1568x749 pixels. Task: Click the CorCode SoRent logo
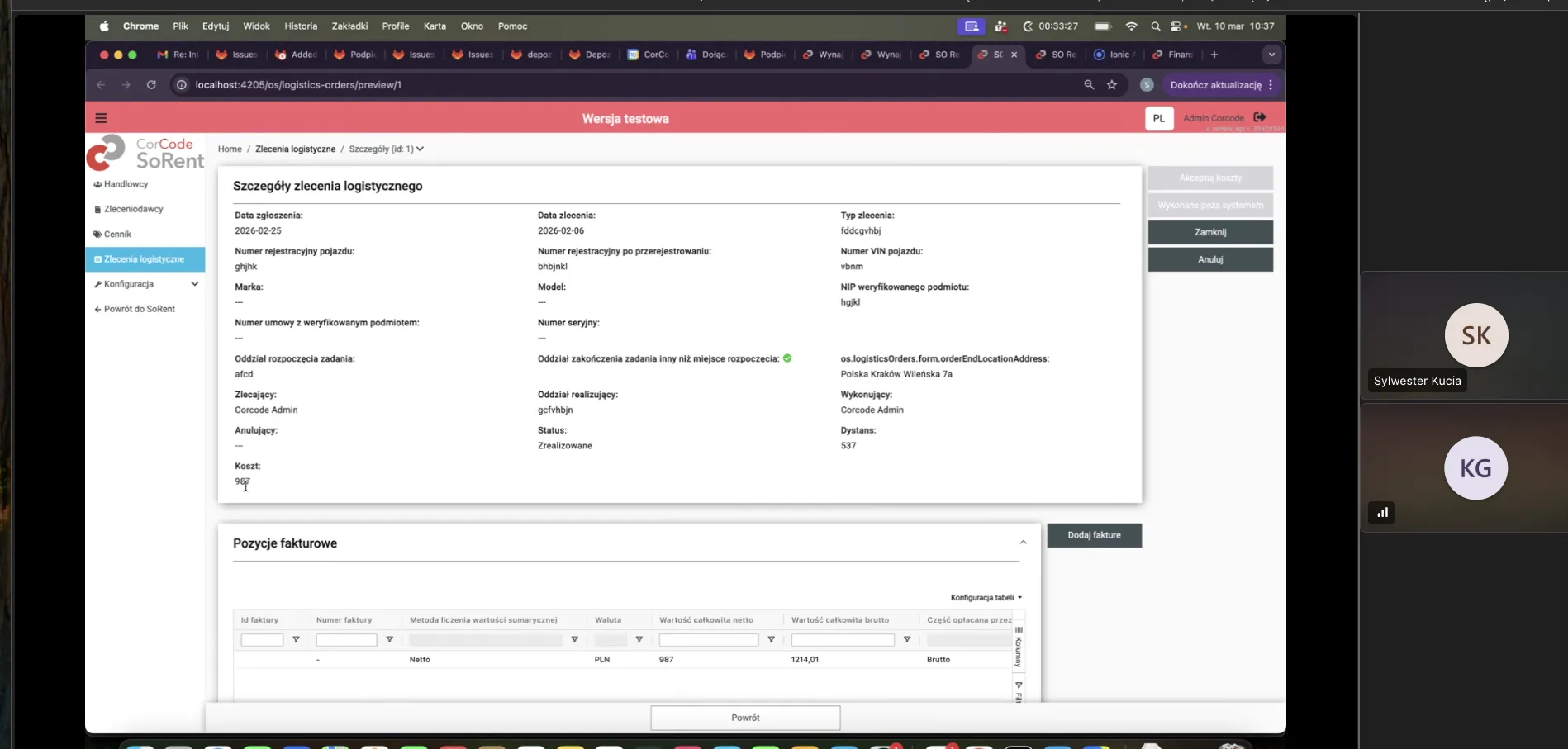click(x=145, y=154)
